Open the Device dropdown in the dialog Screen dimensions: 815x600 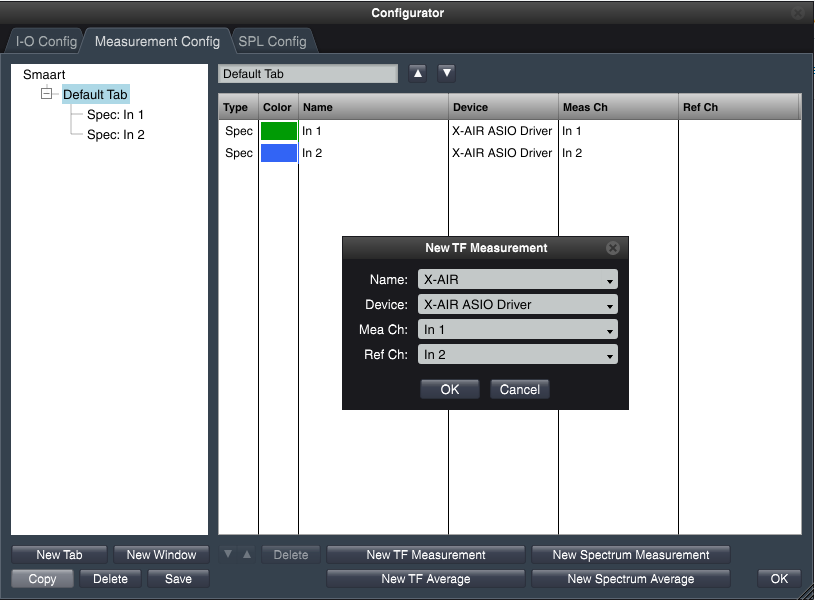(517, 305)
